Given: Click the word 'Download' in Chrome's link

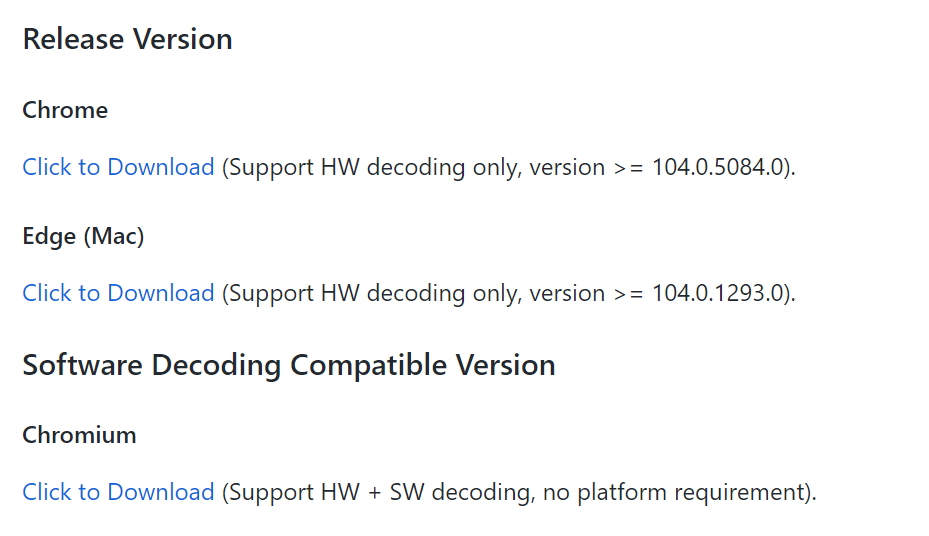Looking at the screenshot, I should [161, 167].
